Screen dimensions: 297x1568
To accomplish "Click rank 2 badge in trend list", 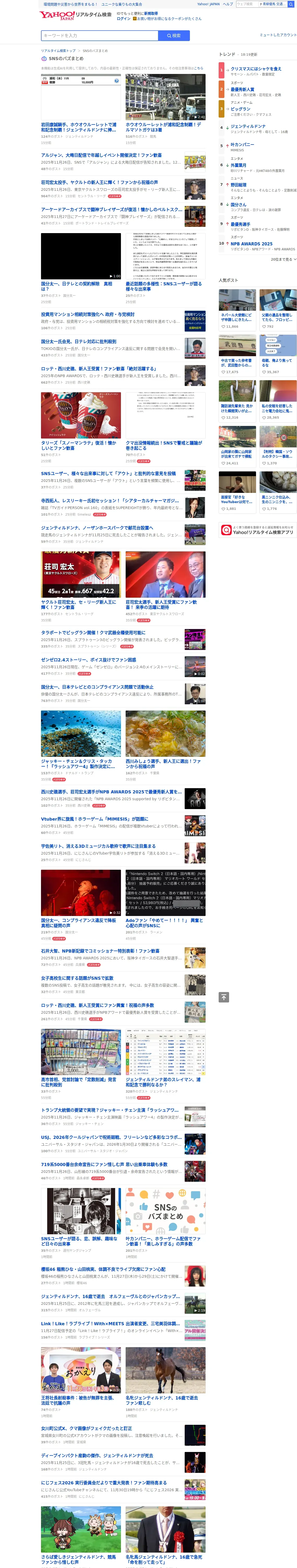I will pyautogui.click(x=222, y=89).
